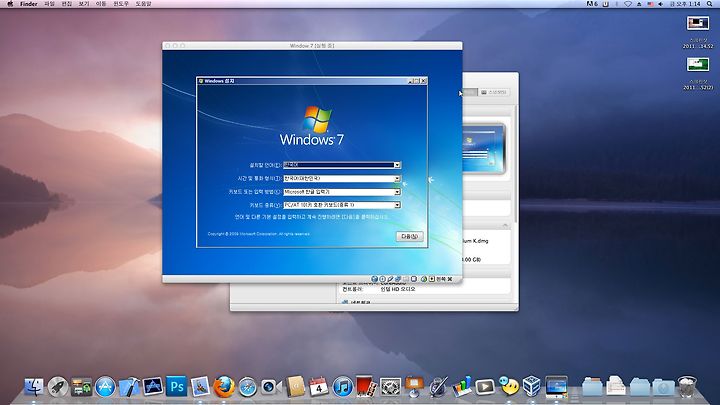Image resolution: width=720 pixels, height=405 pixels.
Task: Open Xcode from the Dock
Action: (x=129, y=387)
